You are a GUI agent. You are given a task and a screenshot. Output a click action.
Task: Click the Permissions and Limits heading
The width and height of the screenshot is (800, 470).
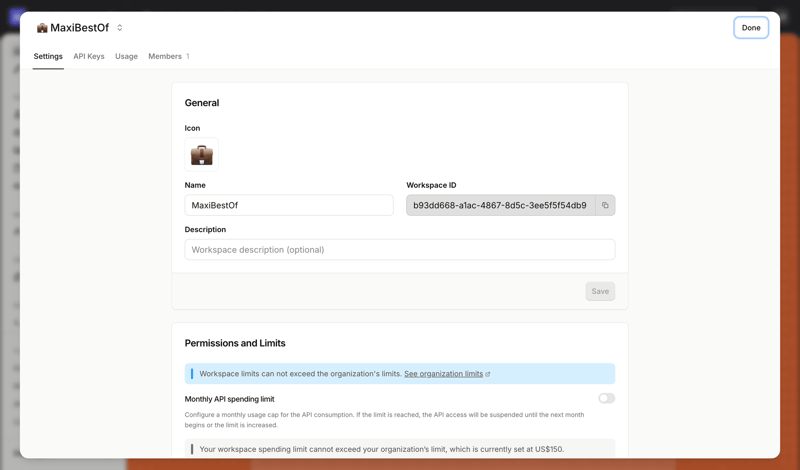click(x=235, y=343)
